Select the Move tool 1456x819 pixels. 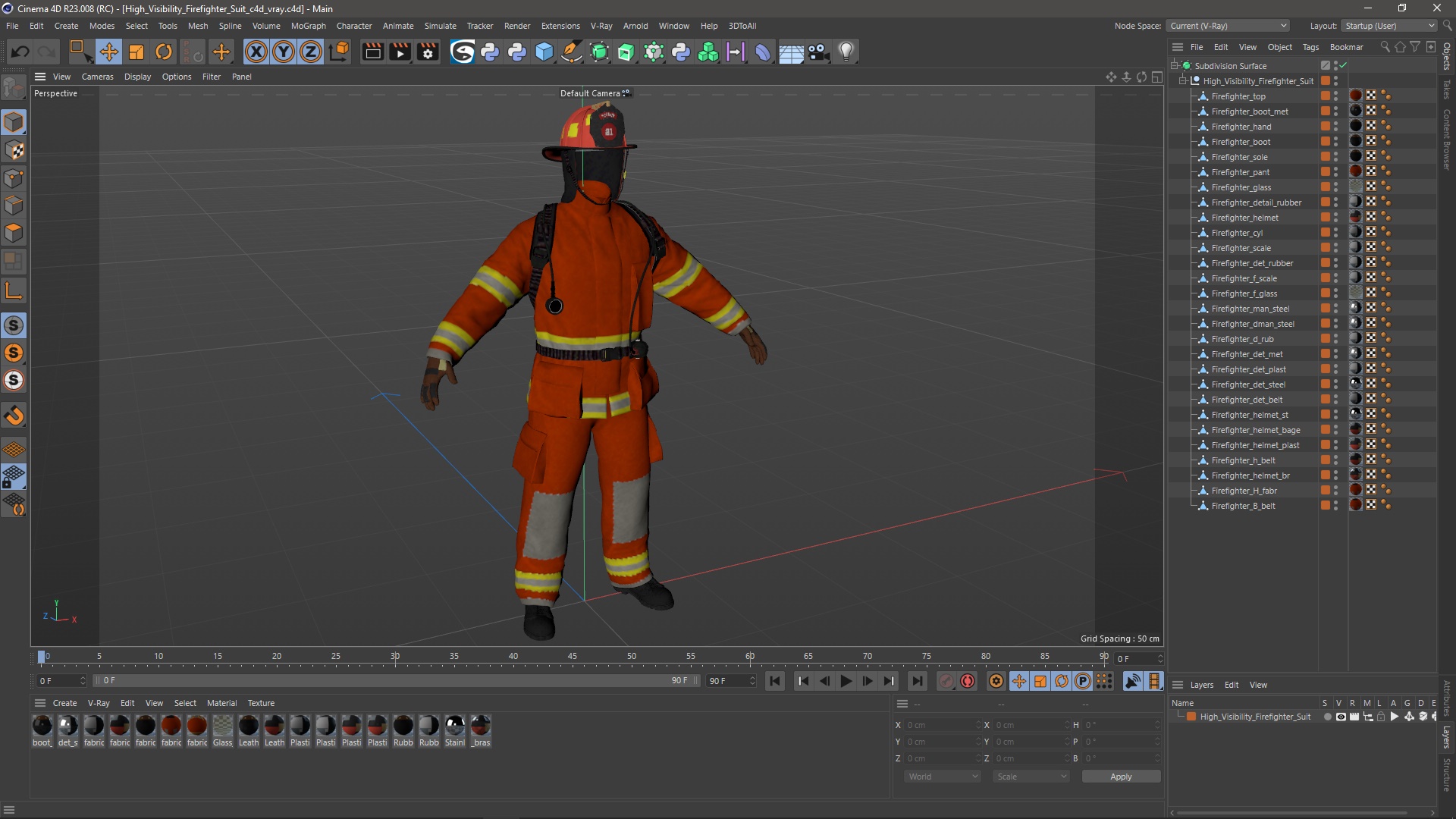(108, 52)
